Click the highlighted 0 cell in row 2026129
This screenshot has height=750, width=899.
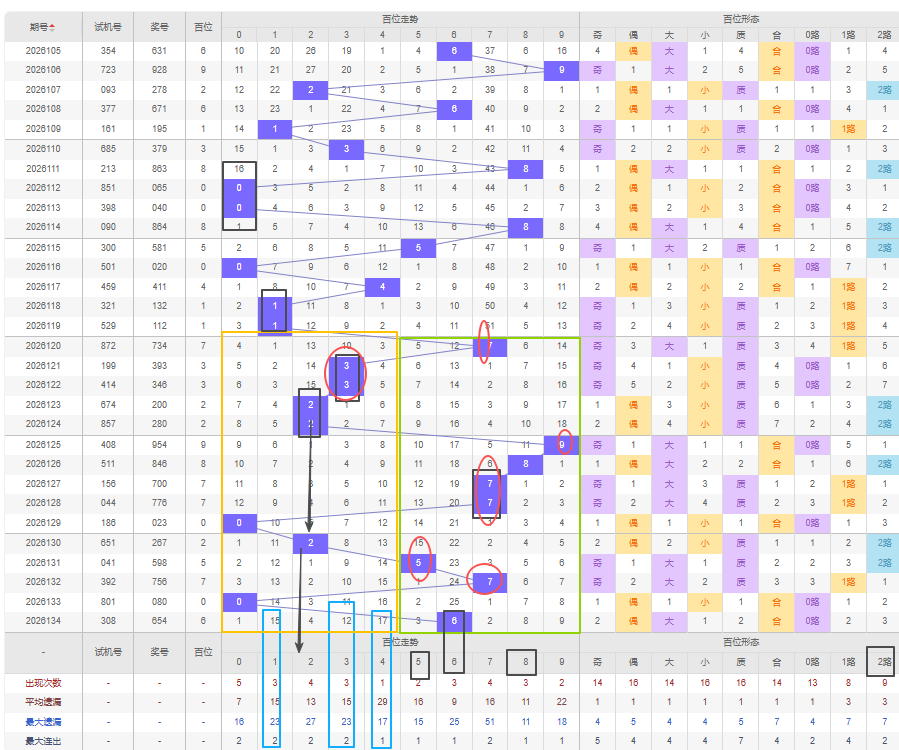(239, 523)
